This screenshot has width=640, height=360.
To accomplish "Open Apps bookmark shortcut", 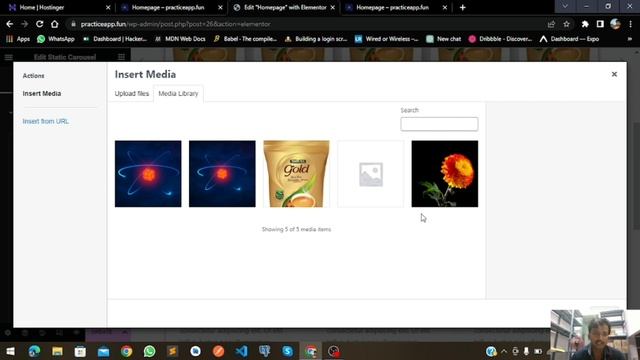I will (x=18, y=39).
